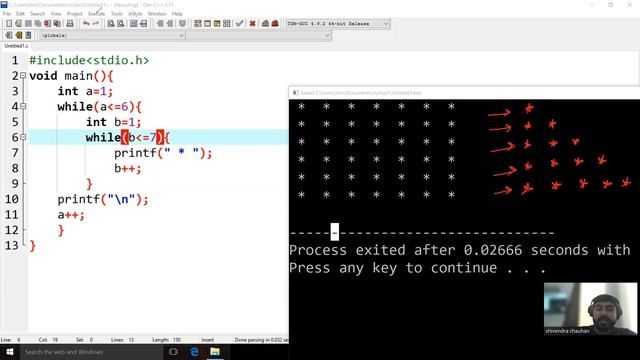
Task: Open the File menu
Action: pyautogui.click(x=7, y=13)
